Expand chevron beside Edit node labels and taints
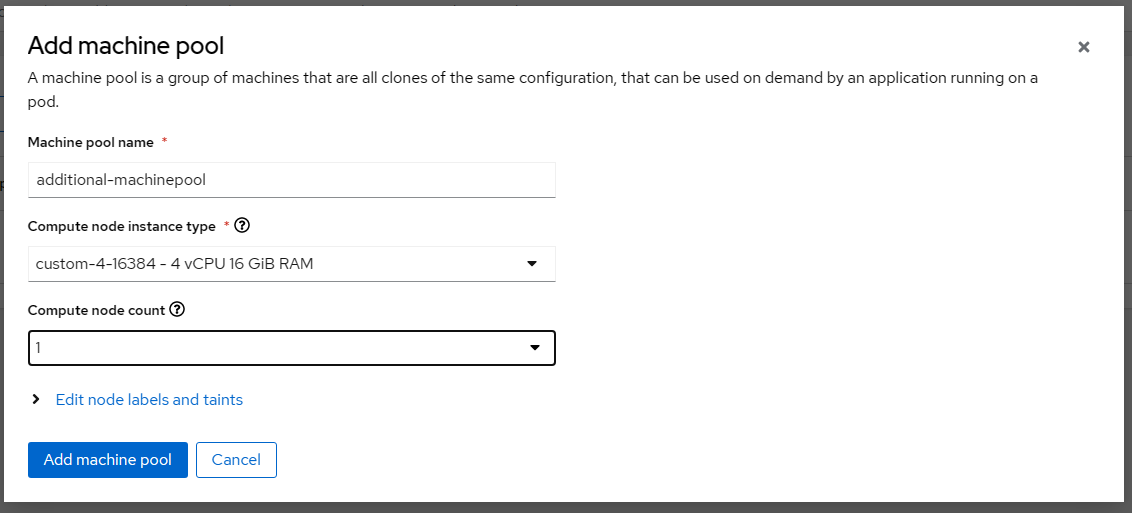This screenshot has height=513, width=1132. [37, 399]
